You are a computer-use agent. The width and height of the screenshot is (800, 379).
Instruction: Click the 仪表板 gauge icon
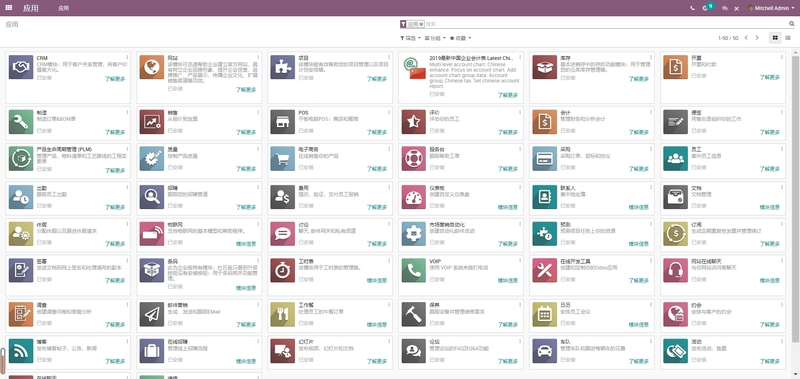coord(414,197)
